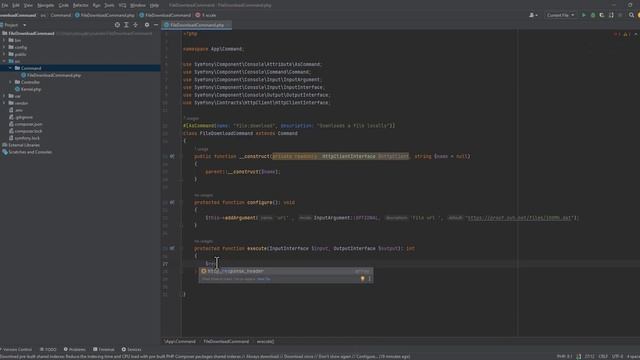
Task: Open the Terminal tool window
Action: [x=104, y=349]
